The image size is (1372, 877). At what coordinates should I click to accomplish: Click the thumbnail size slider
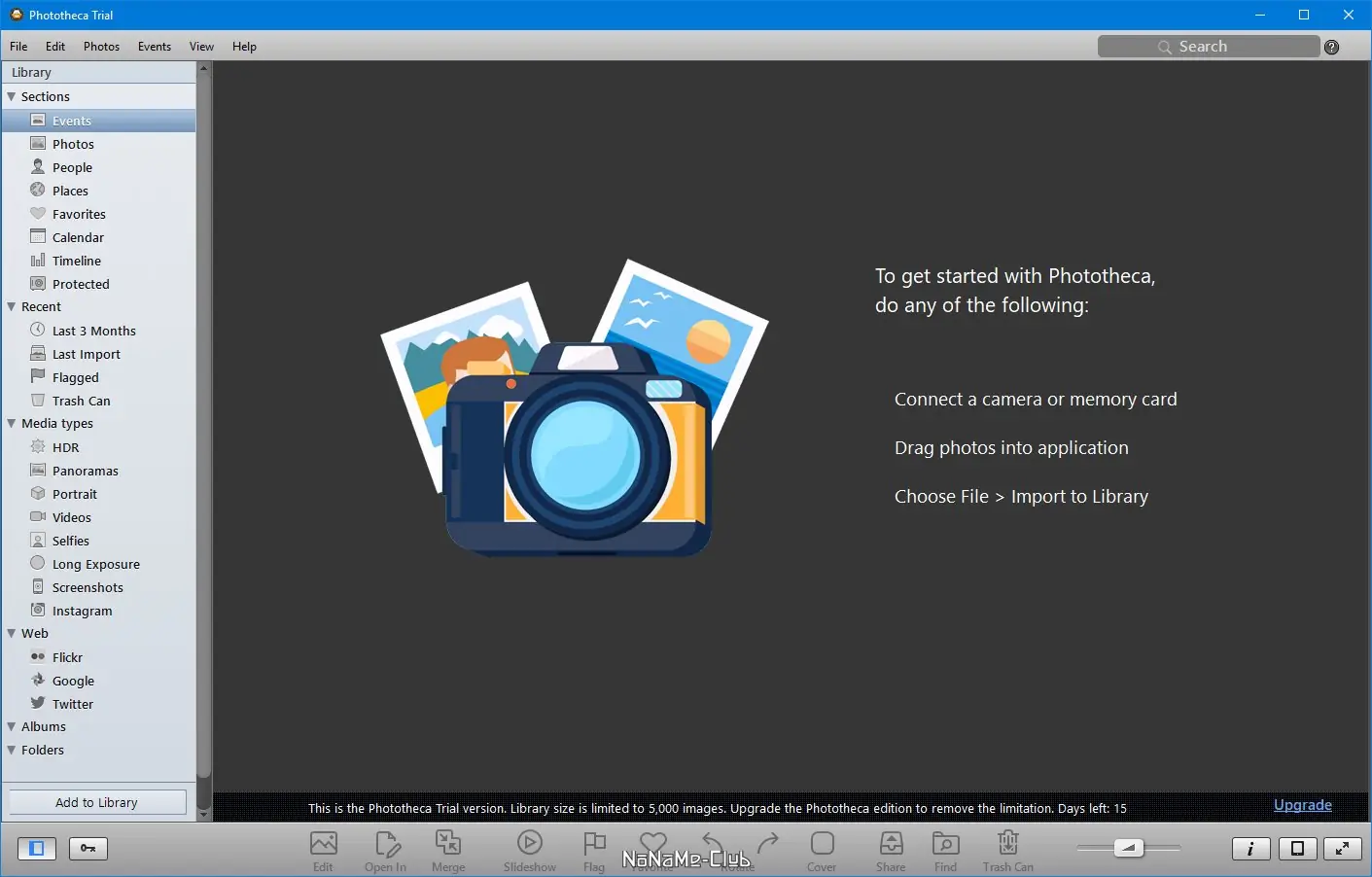(1129, 848)
